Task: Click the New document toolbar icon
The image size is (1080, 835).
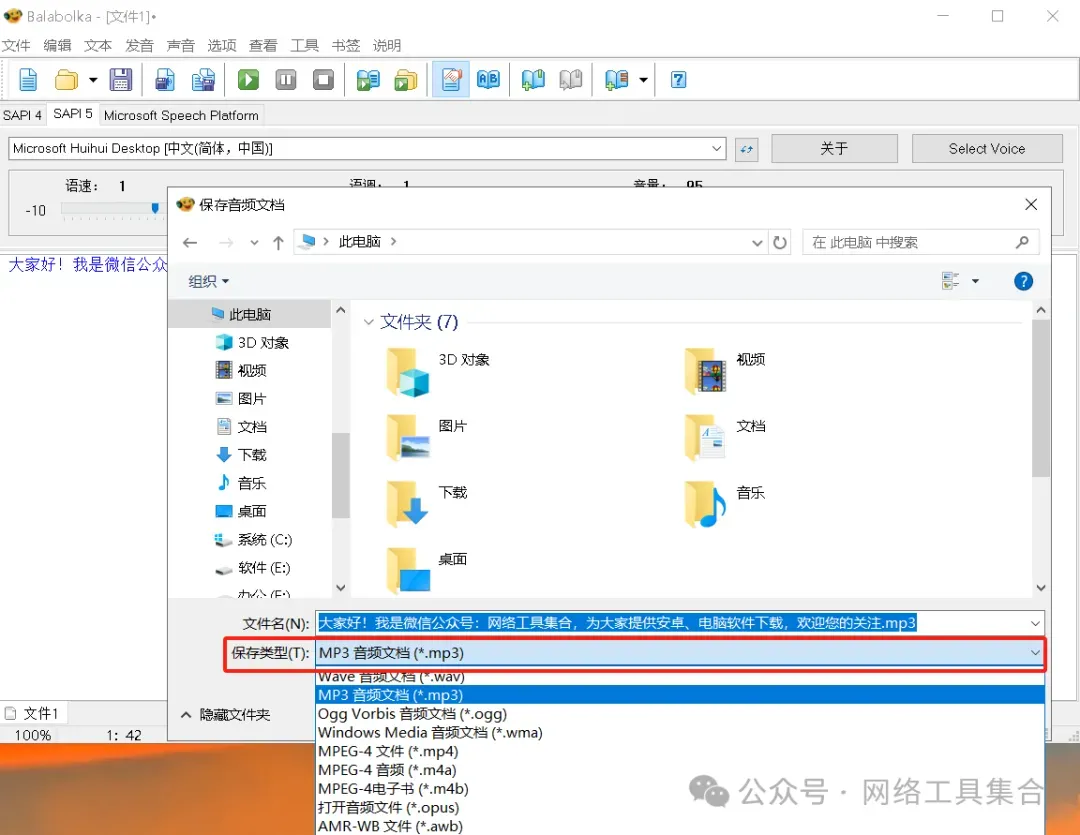Action: 28,80
